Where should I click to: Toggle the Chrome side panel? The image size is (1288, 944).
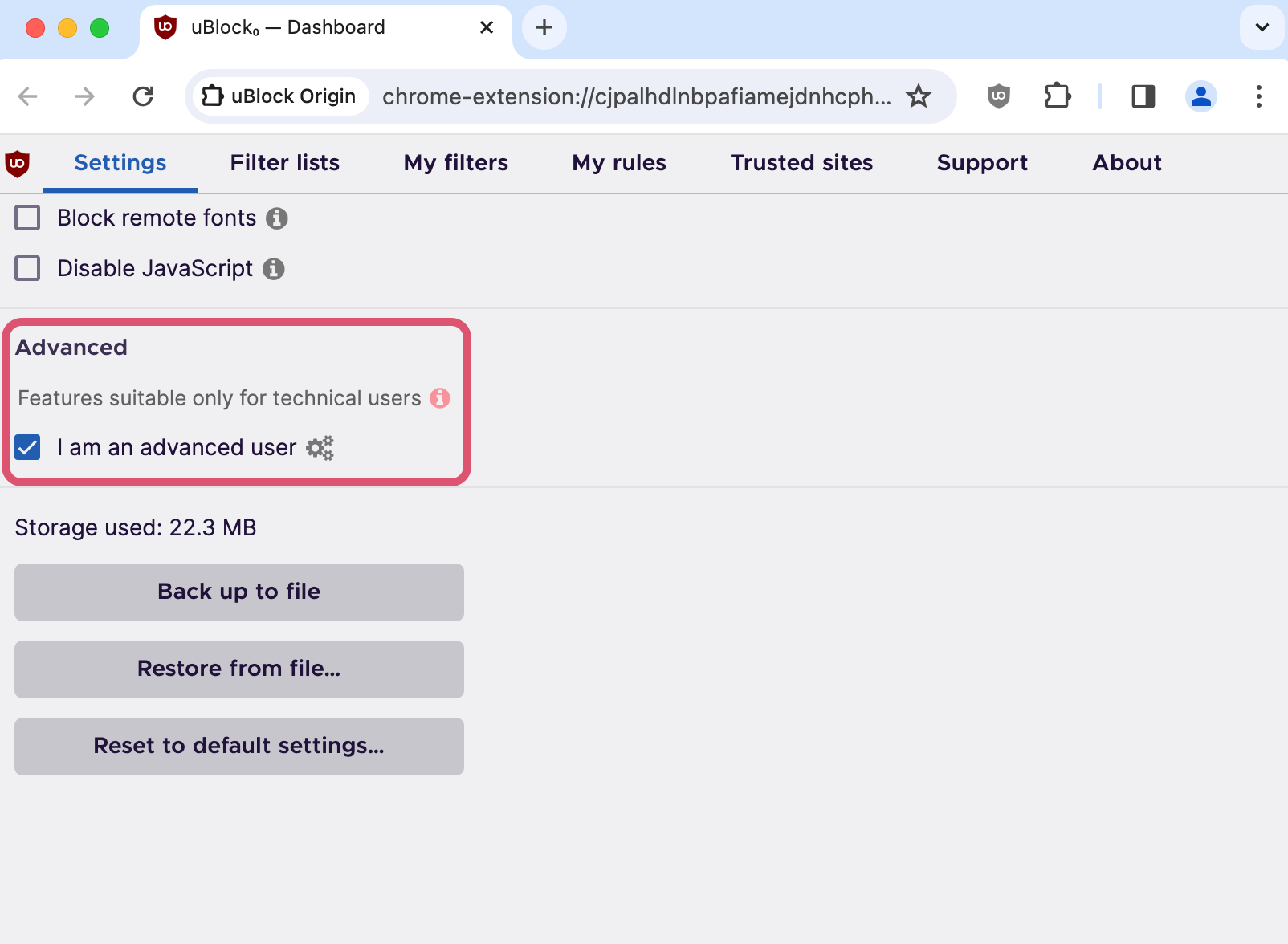click(1143, 96)
